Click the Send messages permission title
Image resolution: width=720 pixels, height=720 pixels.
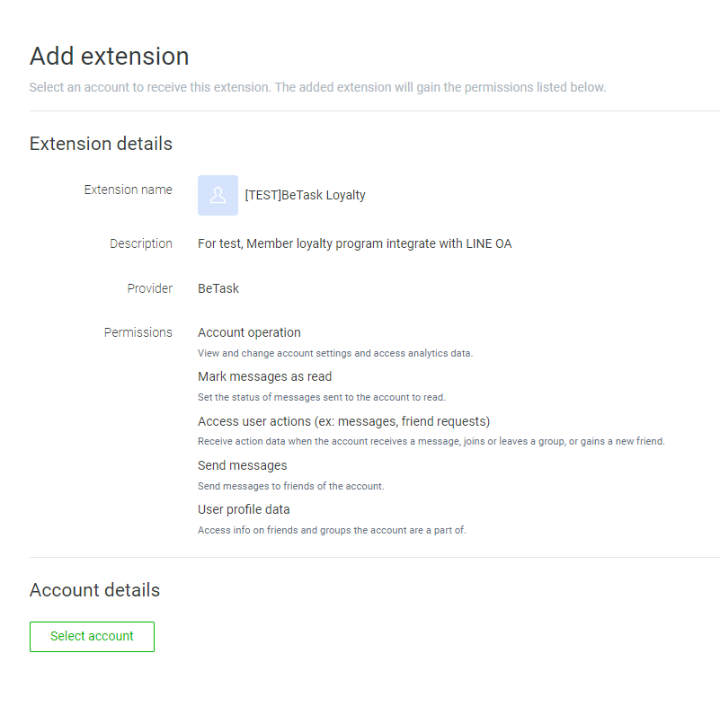242,465
